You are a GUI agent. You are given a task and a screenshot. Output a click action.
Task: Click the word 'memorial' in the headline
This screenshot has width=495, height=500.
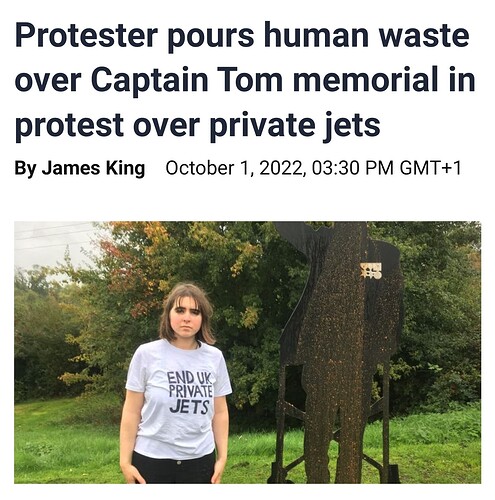pyautogui.click(x=365, y=80)
